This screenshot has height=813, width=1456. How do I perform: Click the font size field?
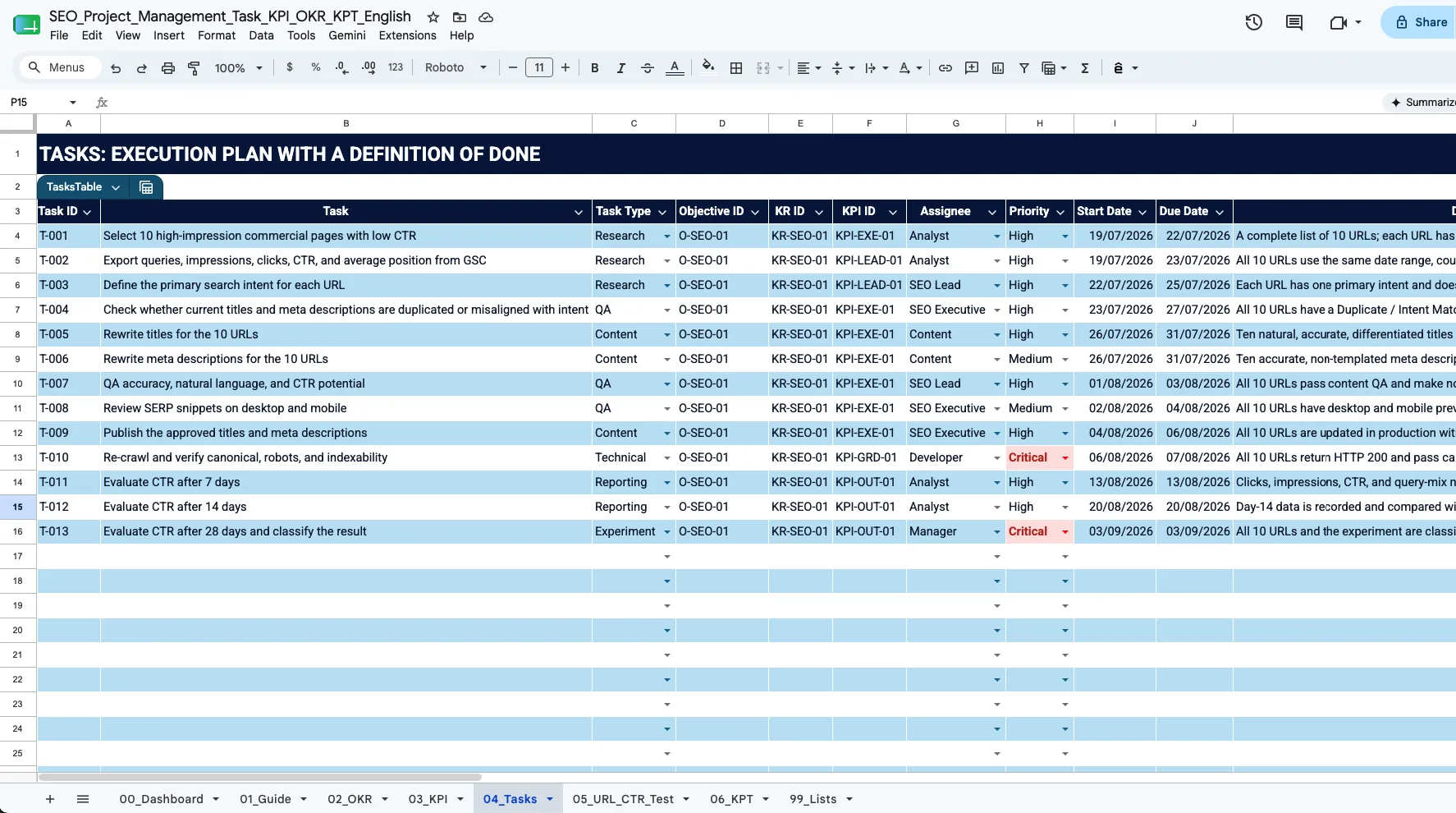point(539,68)
